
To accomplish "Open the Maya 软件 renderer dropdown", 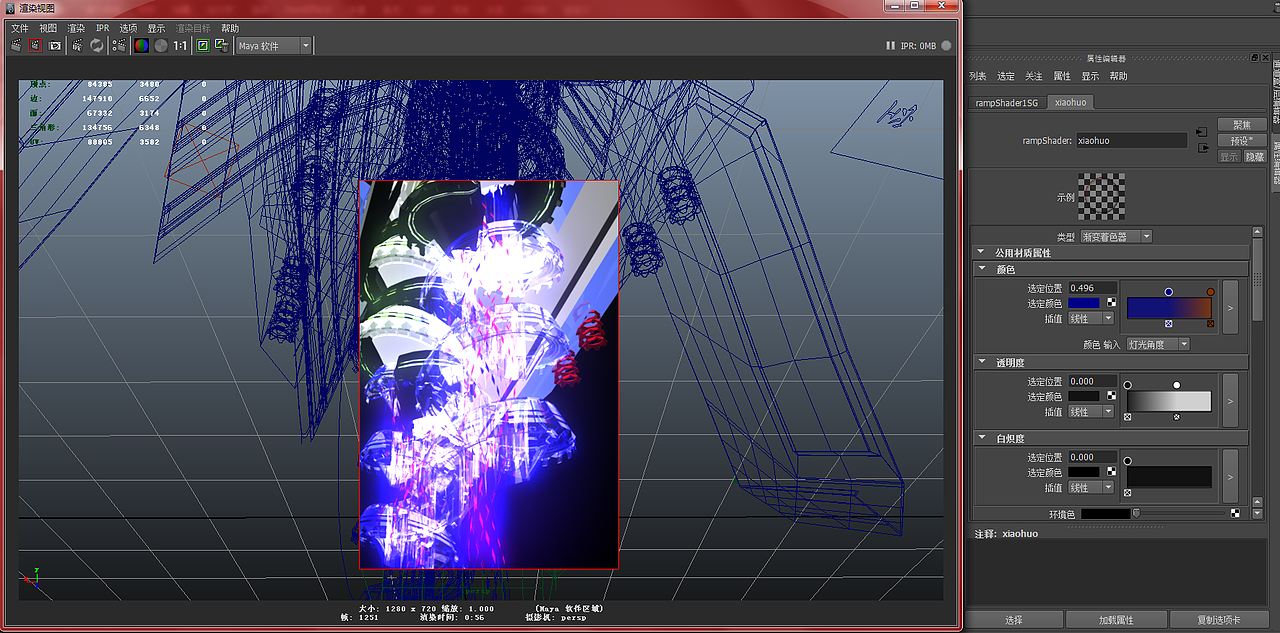I will tap(274, 45).
